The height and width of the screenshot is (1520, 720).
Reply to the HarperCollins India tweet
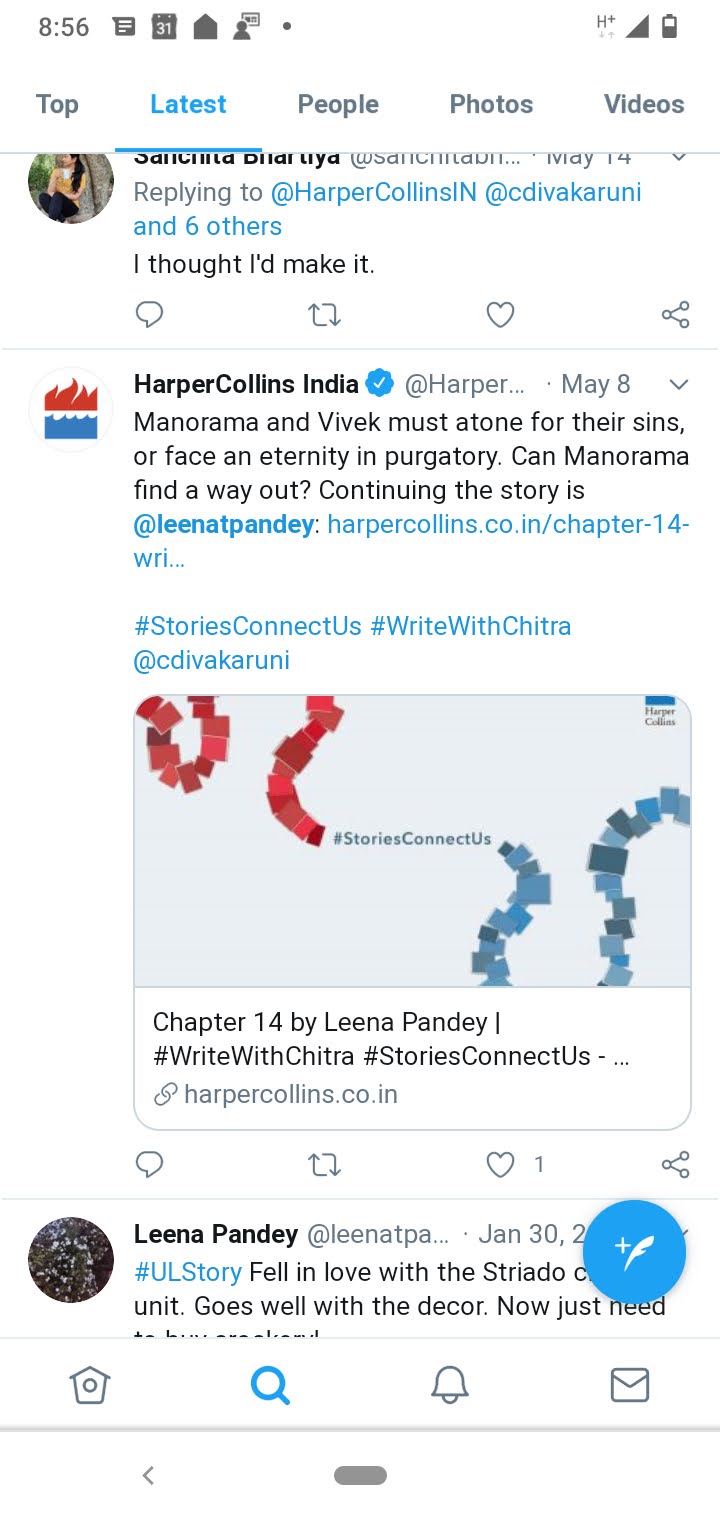149,1164
